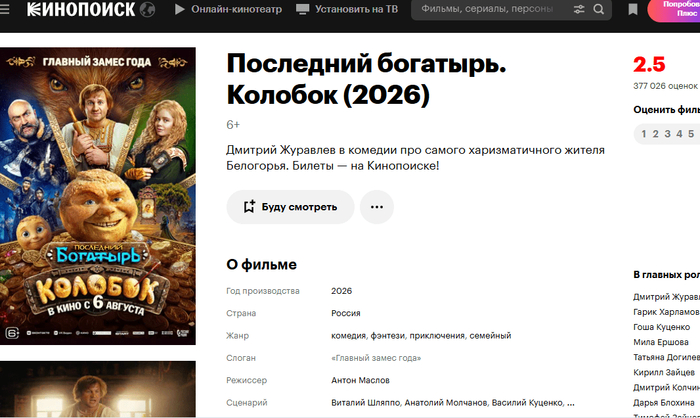Rate the film 5
Viewport: 700px width, 418px height.
point(691,134)
